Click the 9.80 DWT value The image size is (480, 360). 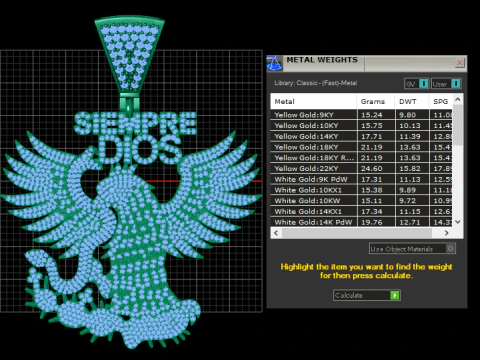pyautogui.click(x=407, y=115)
